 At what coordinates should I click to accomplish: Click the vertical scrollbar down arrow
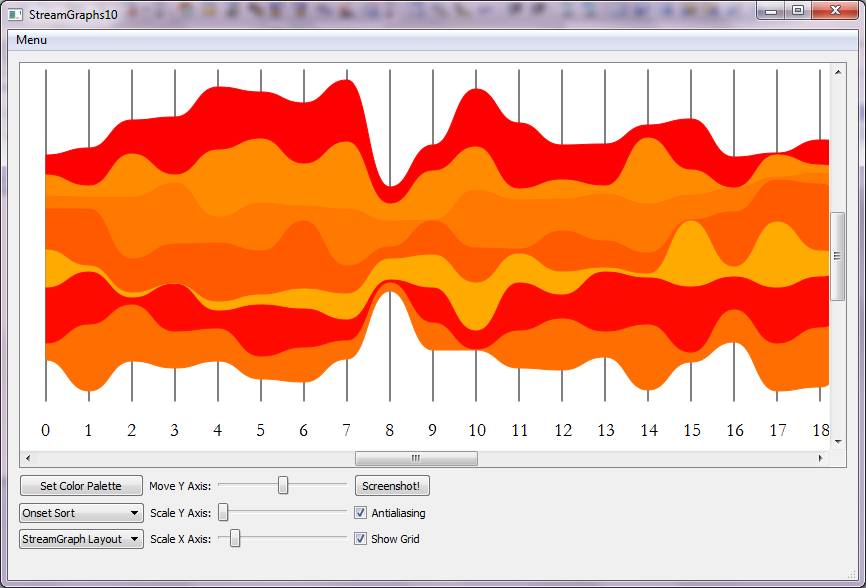(838, 441)
